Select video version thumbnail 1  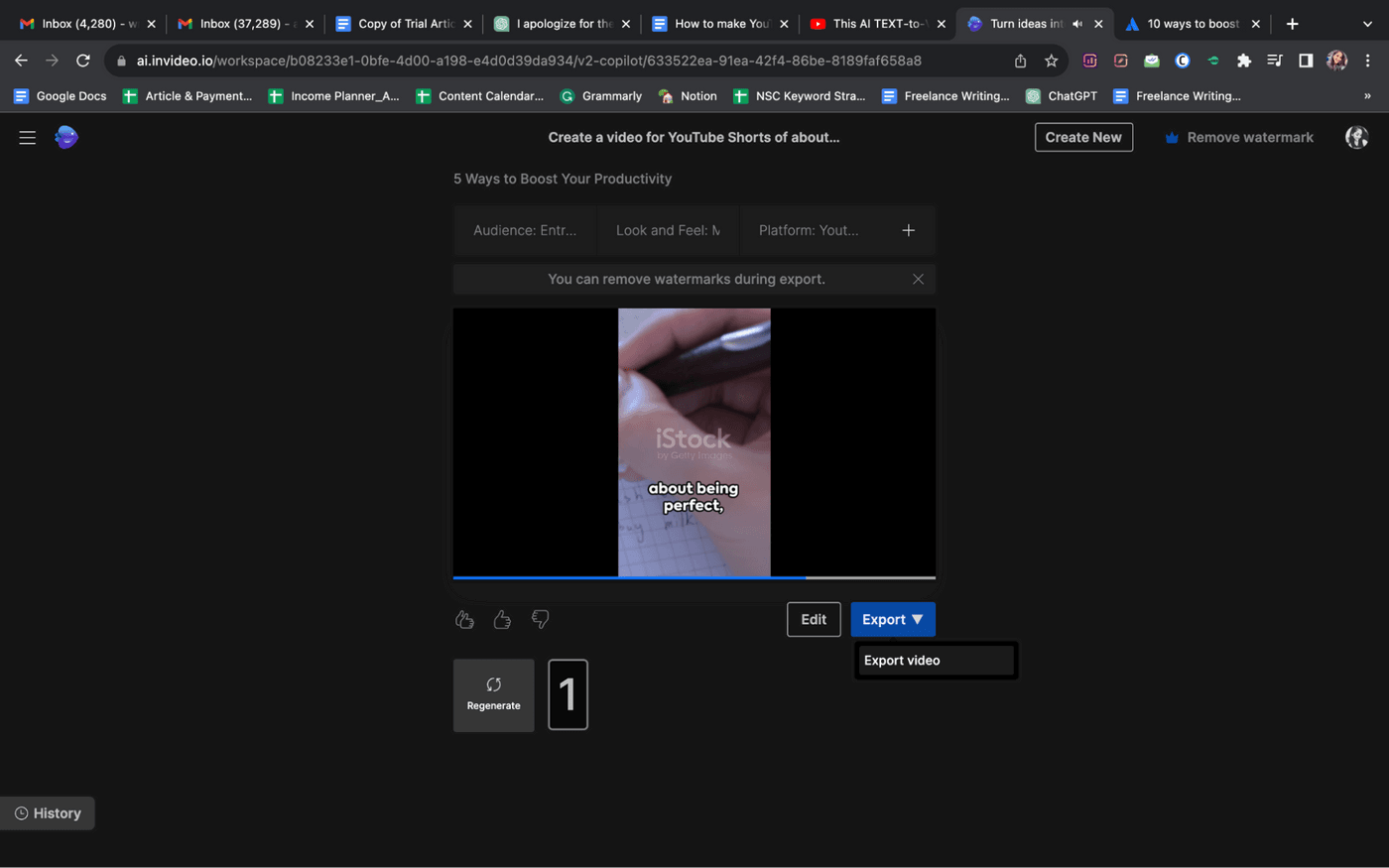point(568,694)
